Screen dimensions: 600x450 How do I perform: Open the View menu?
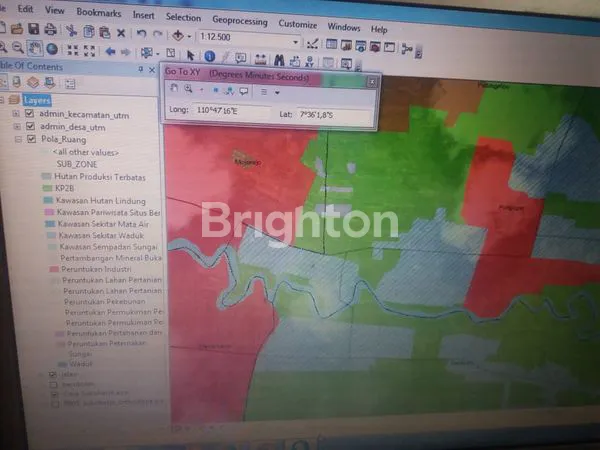pos(55,10)
